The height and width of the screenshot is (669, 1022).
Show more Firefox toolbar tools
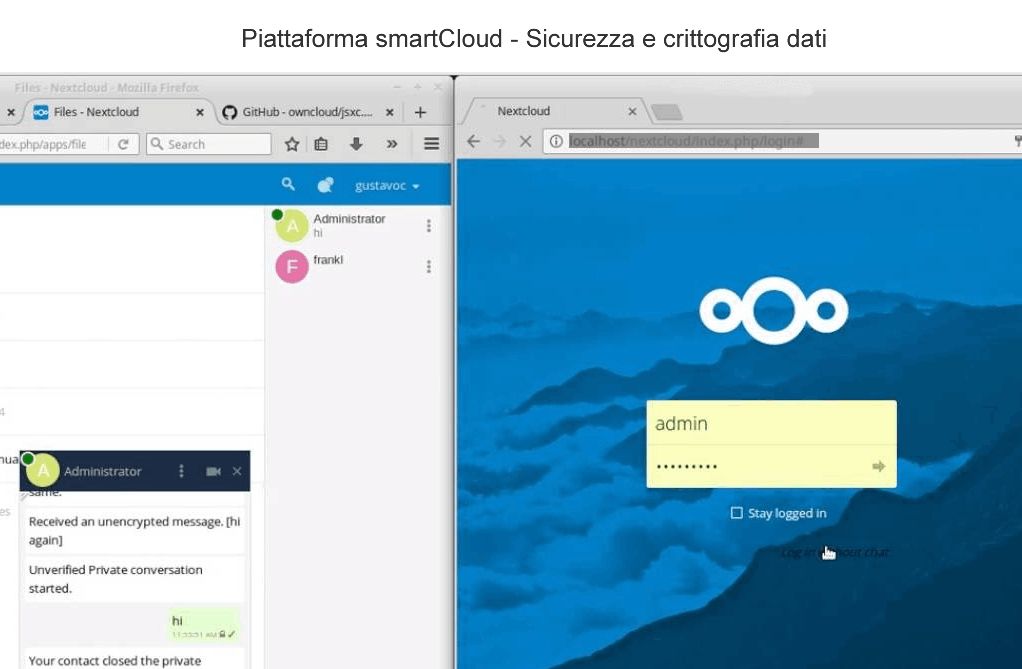coord(392,144)
